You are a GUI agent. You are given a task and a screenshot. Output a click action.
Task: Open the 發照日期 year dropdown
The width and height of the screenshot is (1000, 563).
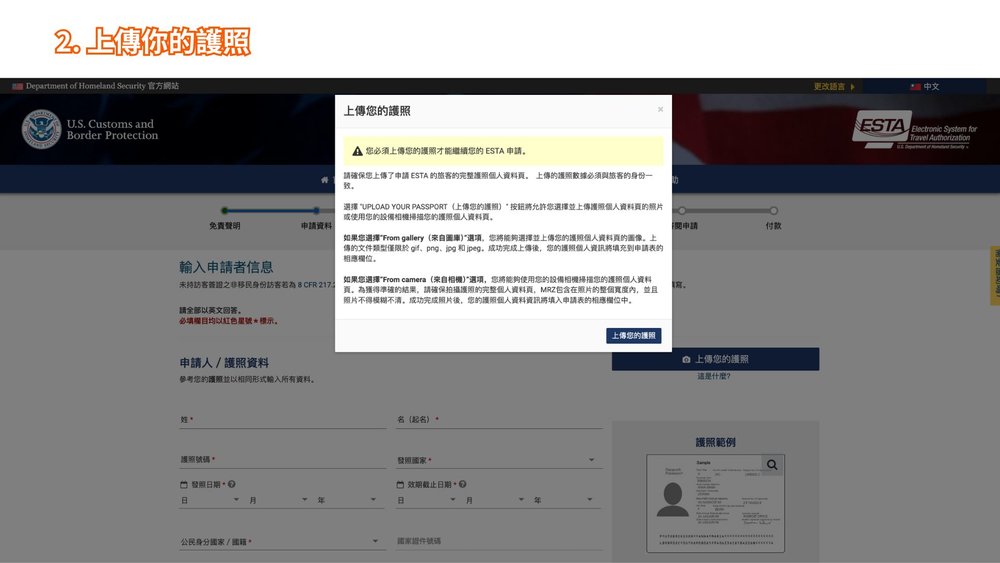349,501
